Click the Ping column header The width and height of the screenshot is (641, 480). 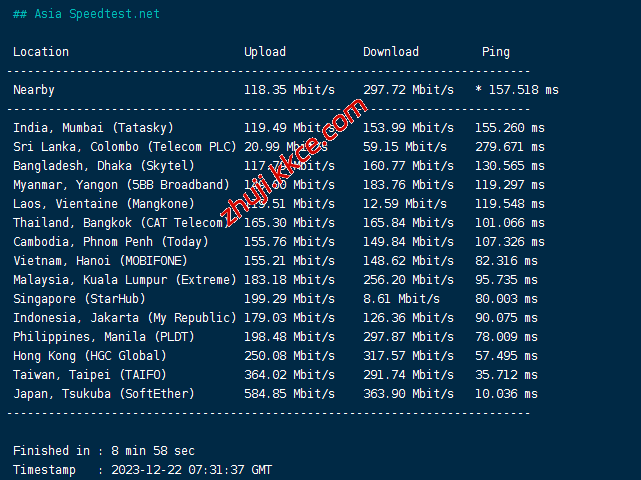(495, 52)
